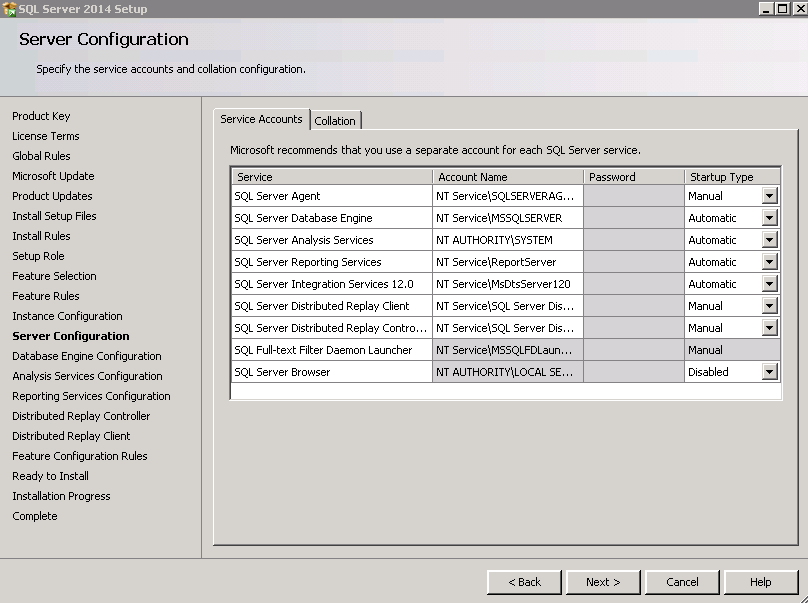The width and height of the screenshot is (808, 603).
Task: Click Global Rules step in sidebar
Action: coord(41,156)
